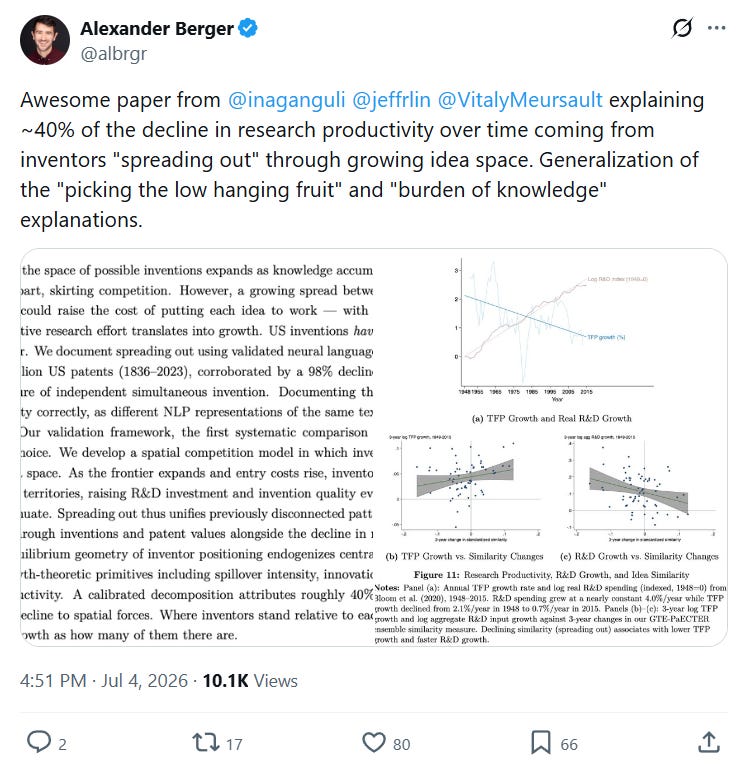Click the Alexander Berger display name
748x767 pixels.
[x=157, y=28]
